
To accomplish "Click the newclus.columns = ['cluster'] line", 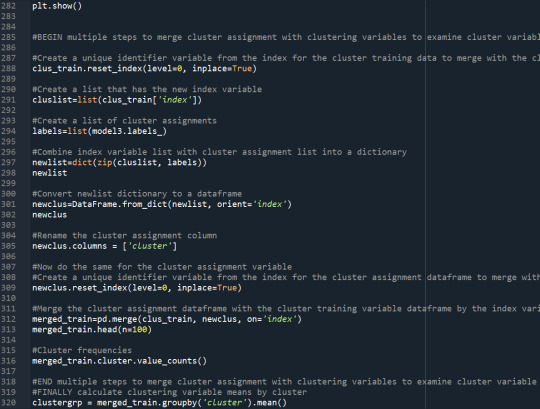I will [x=104, y=246].
